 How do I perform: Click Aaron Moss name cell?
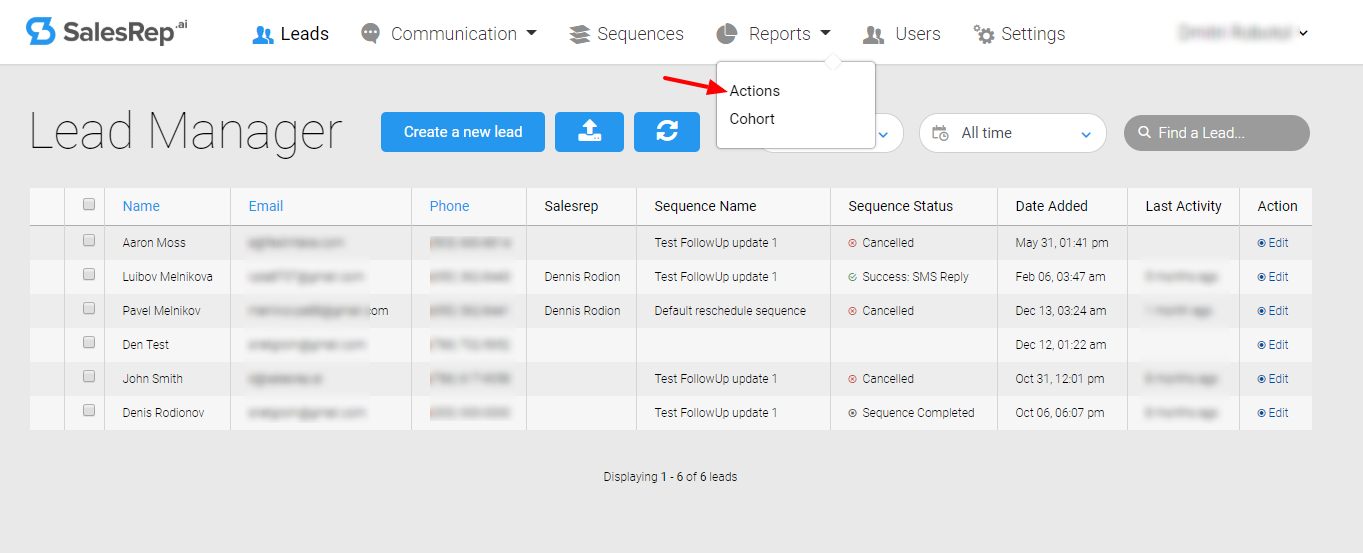[x=154, y=243]
